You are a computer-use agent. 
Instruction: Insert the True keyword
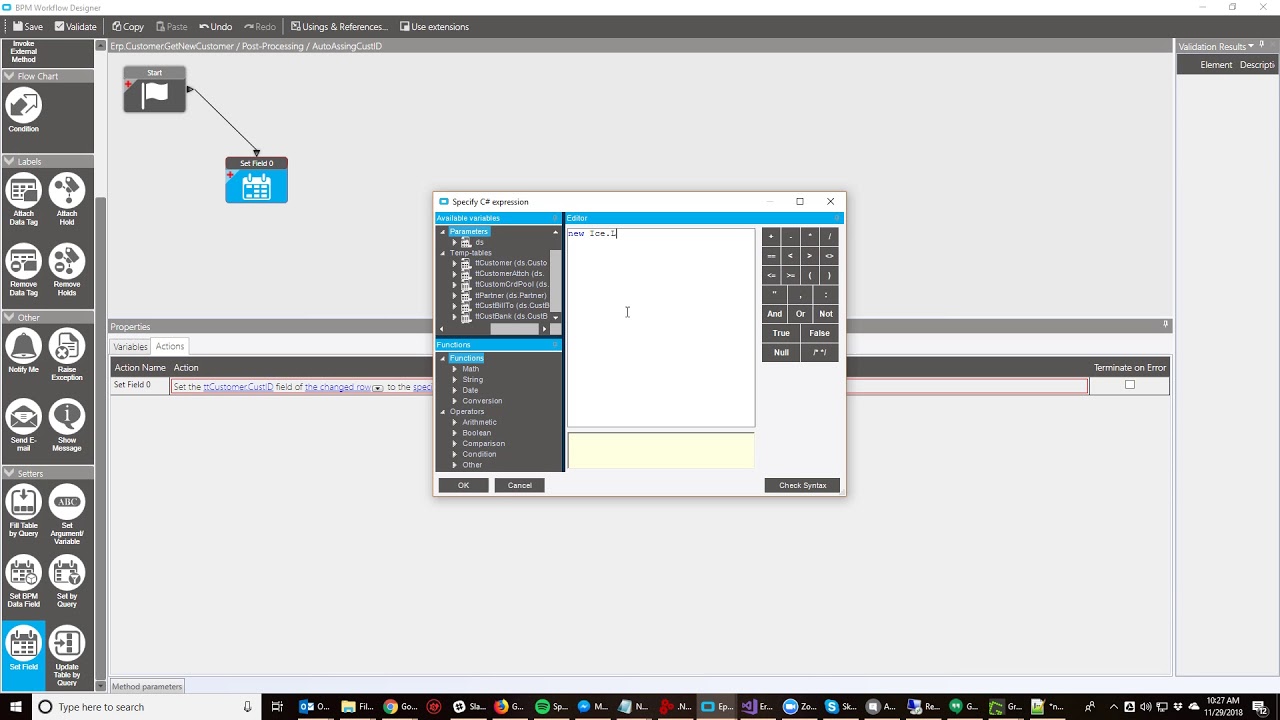(x=781, y=333)
